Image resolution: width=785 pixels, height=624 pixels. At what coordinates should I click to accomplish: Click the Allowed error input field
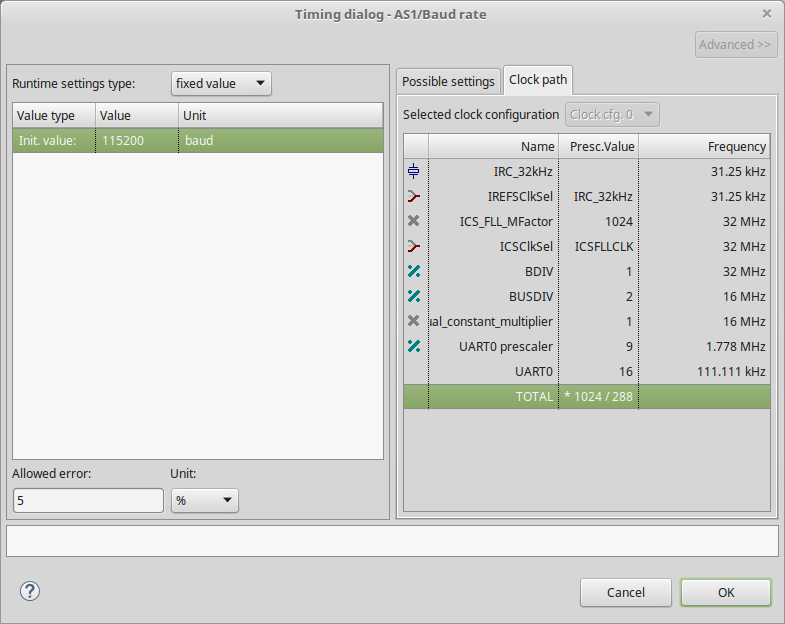[x=88, y=500]
